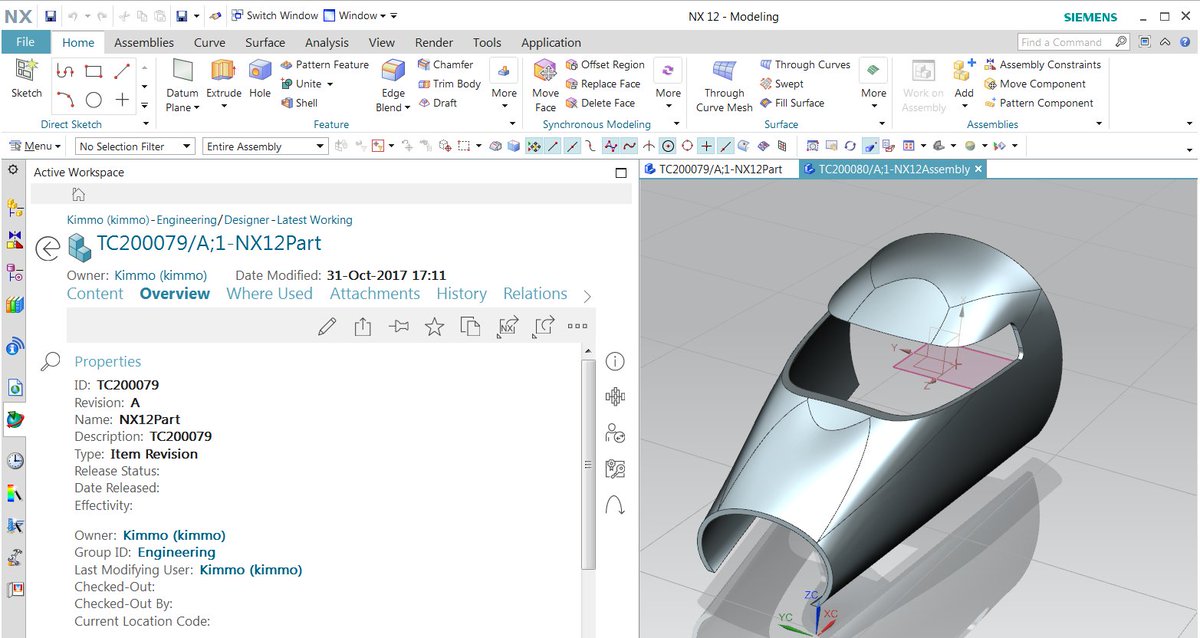Viewport: 1200px width, 638px height.
Task: Open the Analysis ribbon tab
Action: pyautogui.click(x=327, y=42)
